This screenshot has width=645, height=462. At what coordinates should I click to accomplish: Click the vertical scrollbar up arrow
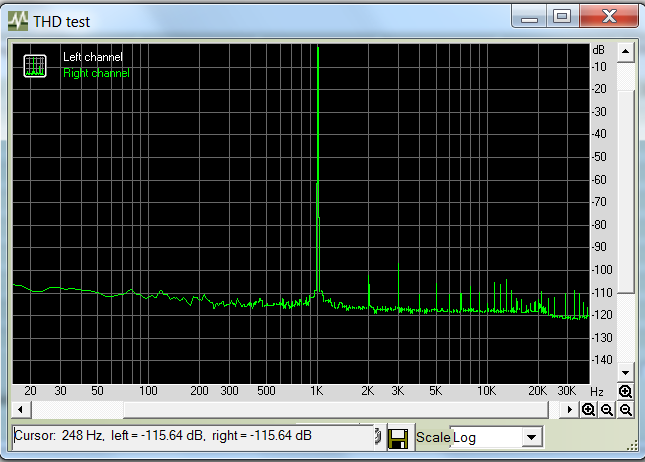point(625,52)
